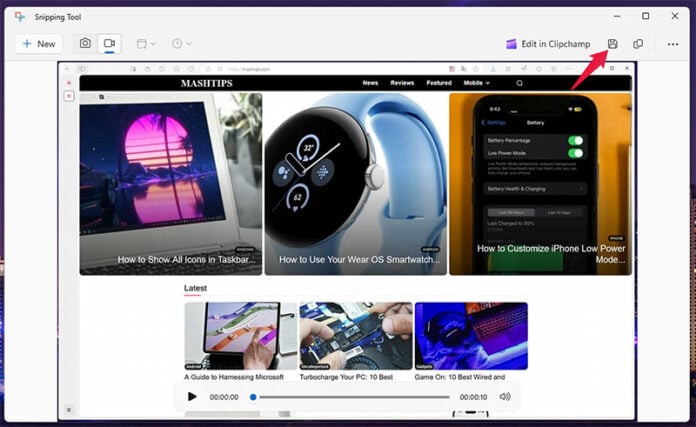The height and width of the screenshot is (427, 696).
Task: Open the delay timer dropdown
Action: coord(181,44)
